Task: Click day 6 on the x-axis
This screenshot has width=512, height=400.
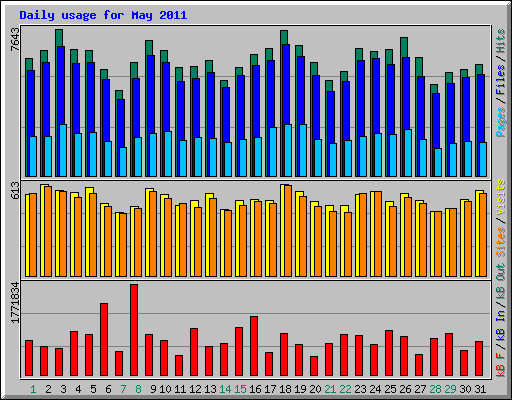Action: point(108,389)
